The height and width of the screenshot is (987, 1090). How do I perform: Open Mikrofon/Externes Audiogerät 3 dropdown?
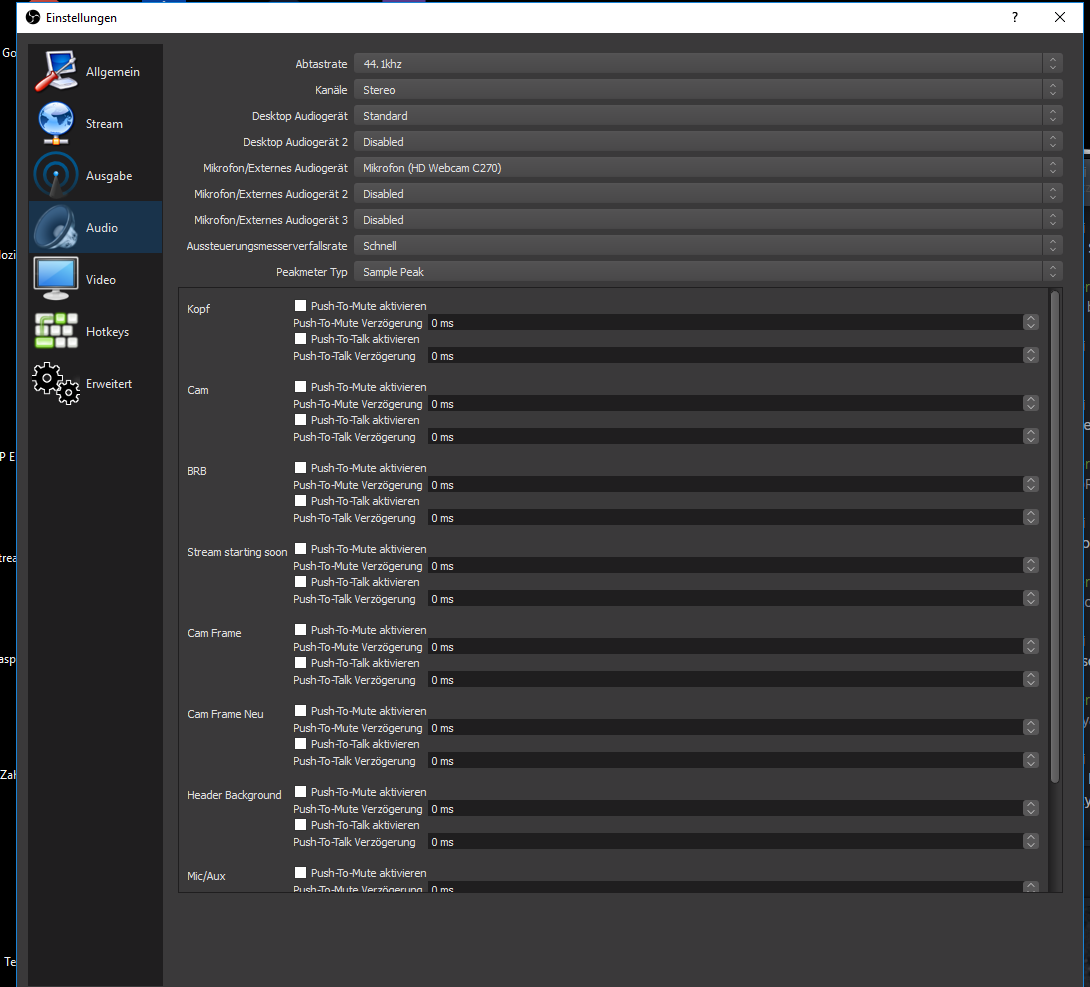coord(708,219)
